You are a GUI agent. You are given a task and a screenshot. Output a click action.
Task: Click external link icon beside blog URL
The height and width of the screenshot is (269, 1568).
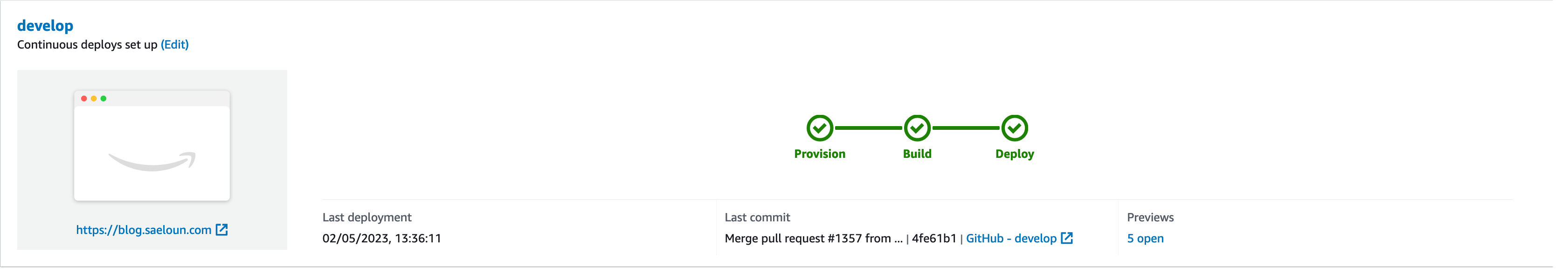click(x=222, y=230)
